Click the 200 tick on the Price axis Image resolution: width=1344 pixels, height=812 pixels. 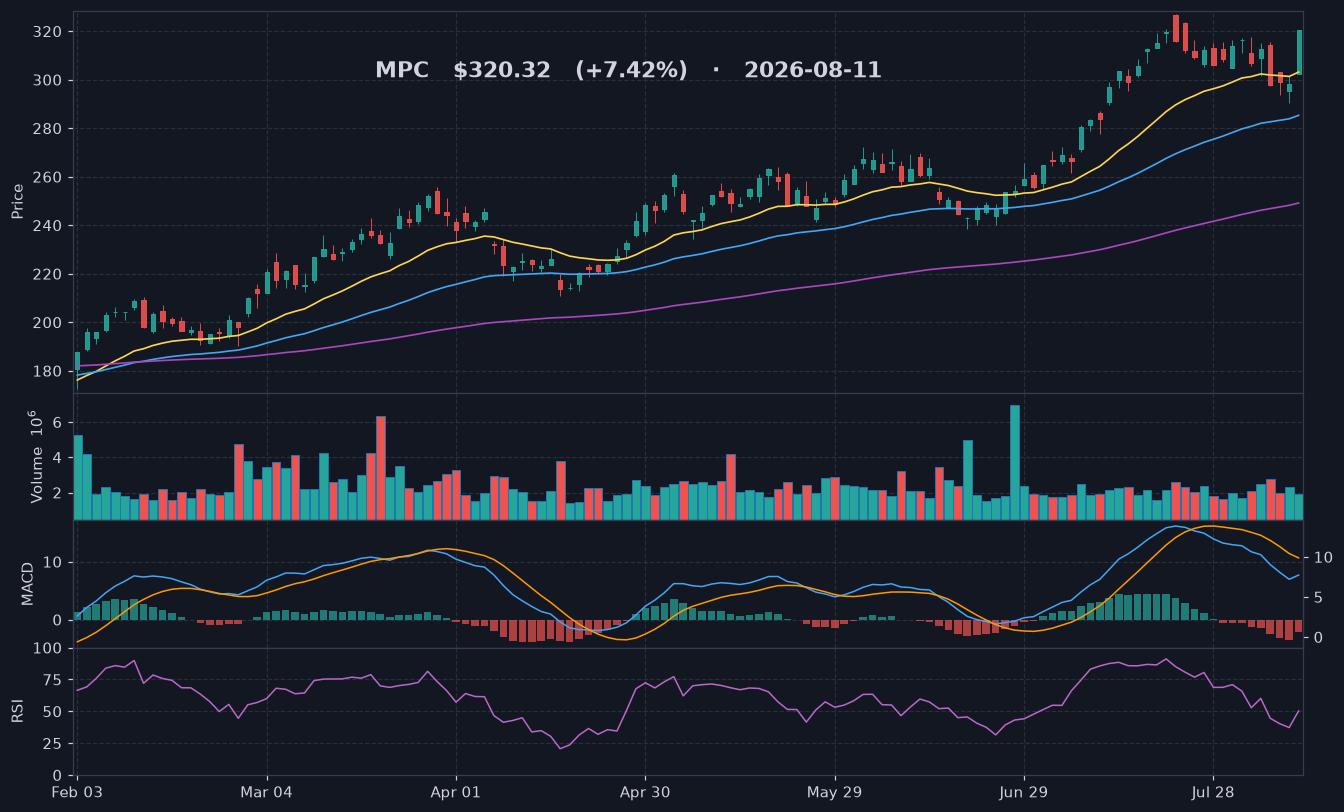(49, 323)
